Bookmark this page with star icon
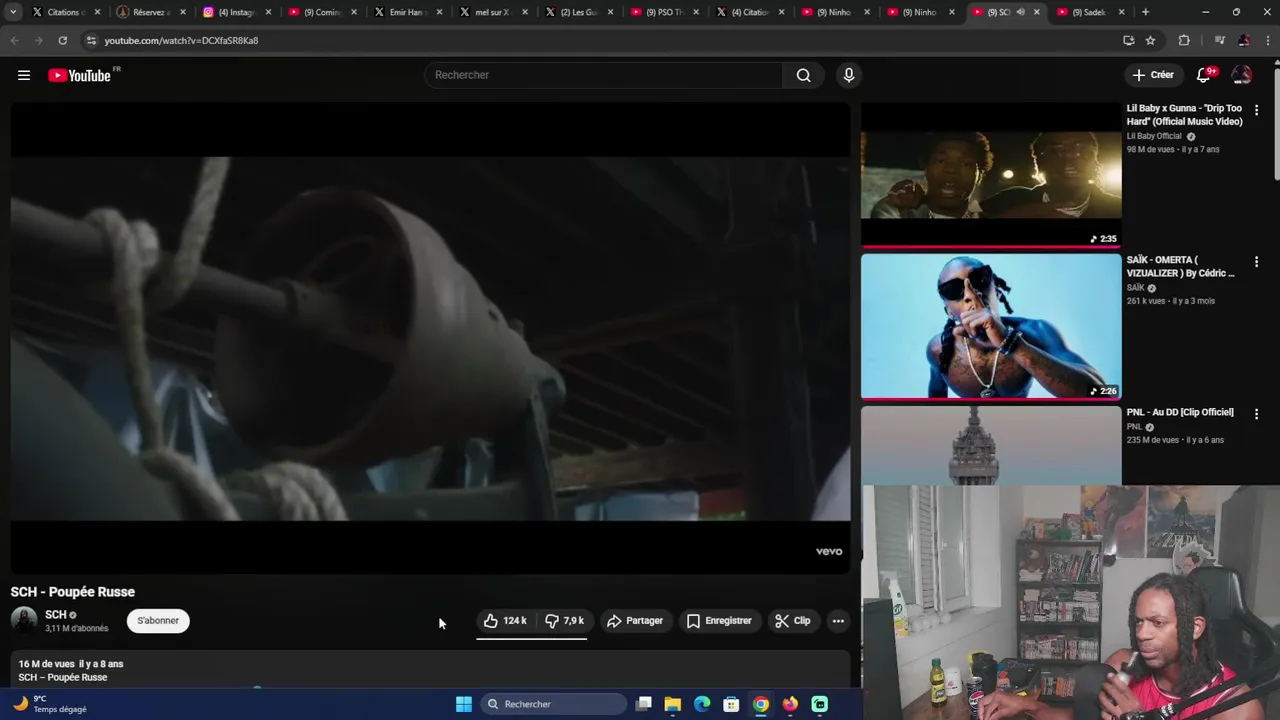The height and width of the screenshot is (720, 1280). coord(1151,40)
